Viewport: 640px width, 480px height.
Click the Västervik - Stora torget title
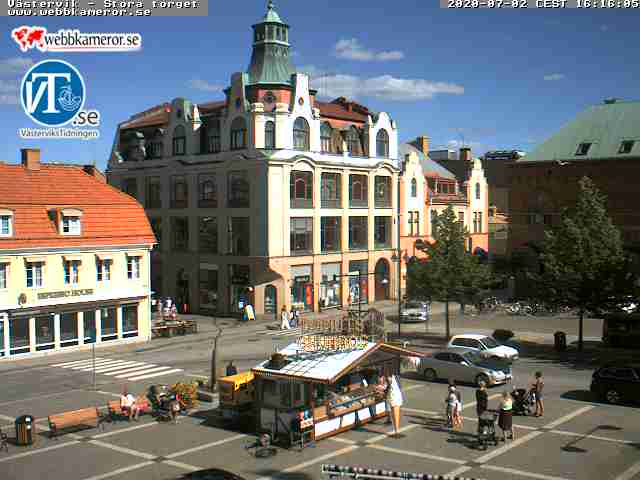[103, 4]
